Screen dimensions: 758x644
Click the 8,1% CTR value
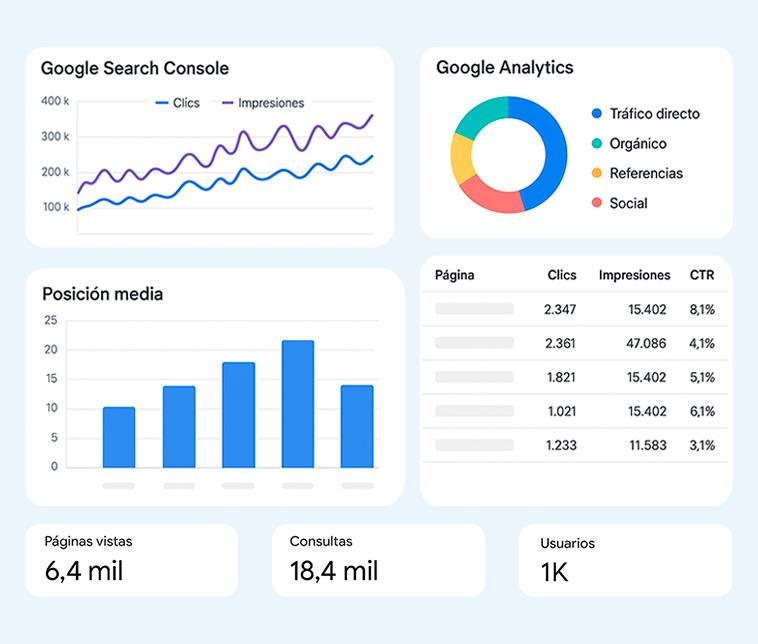[702, 309]
